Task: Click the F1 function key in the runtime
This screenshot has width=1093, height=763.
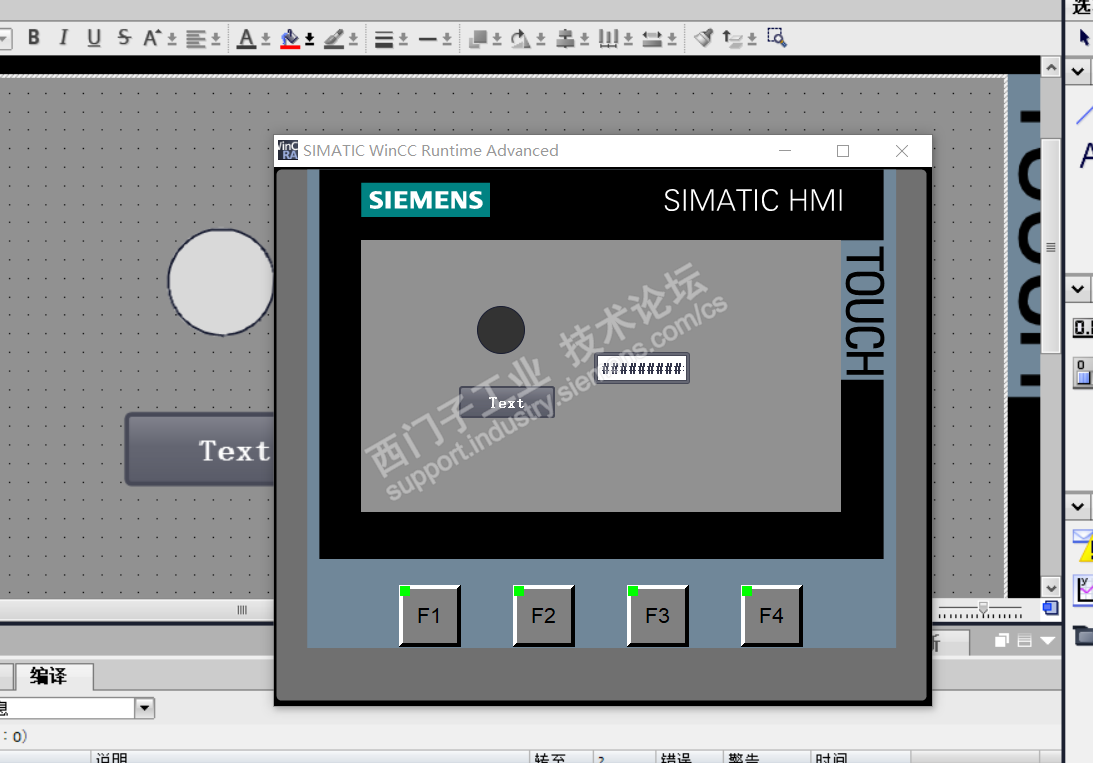Action: point(429,616)
